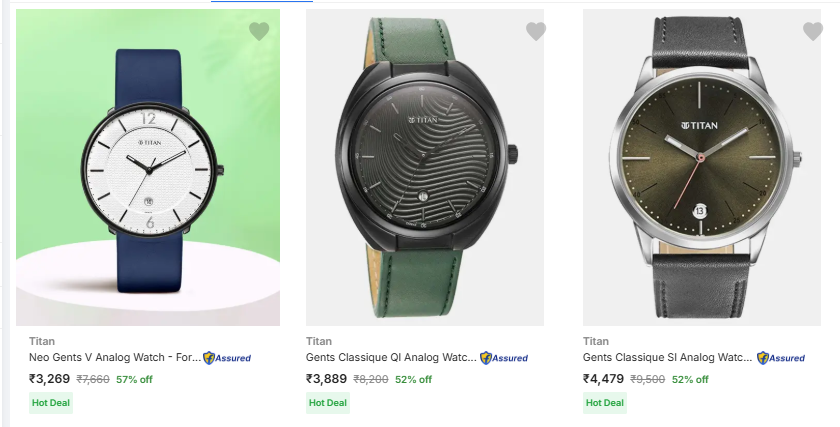Click Hot Deal tag under ₹4,479 watch
The width and height of the screenshot is (840, 427).
tap(605, 403)
